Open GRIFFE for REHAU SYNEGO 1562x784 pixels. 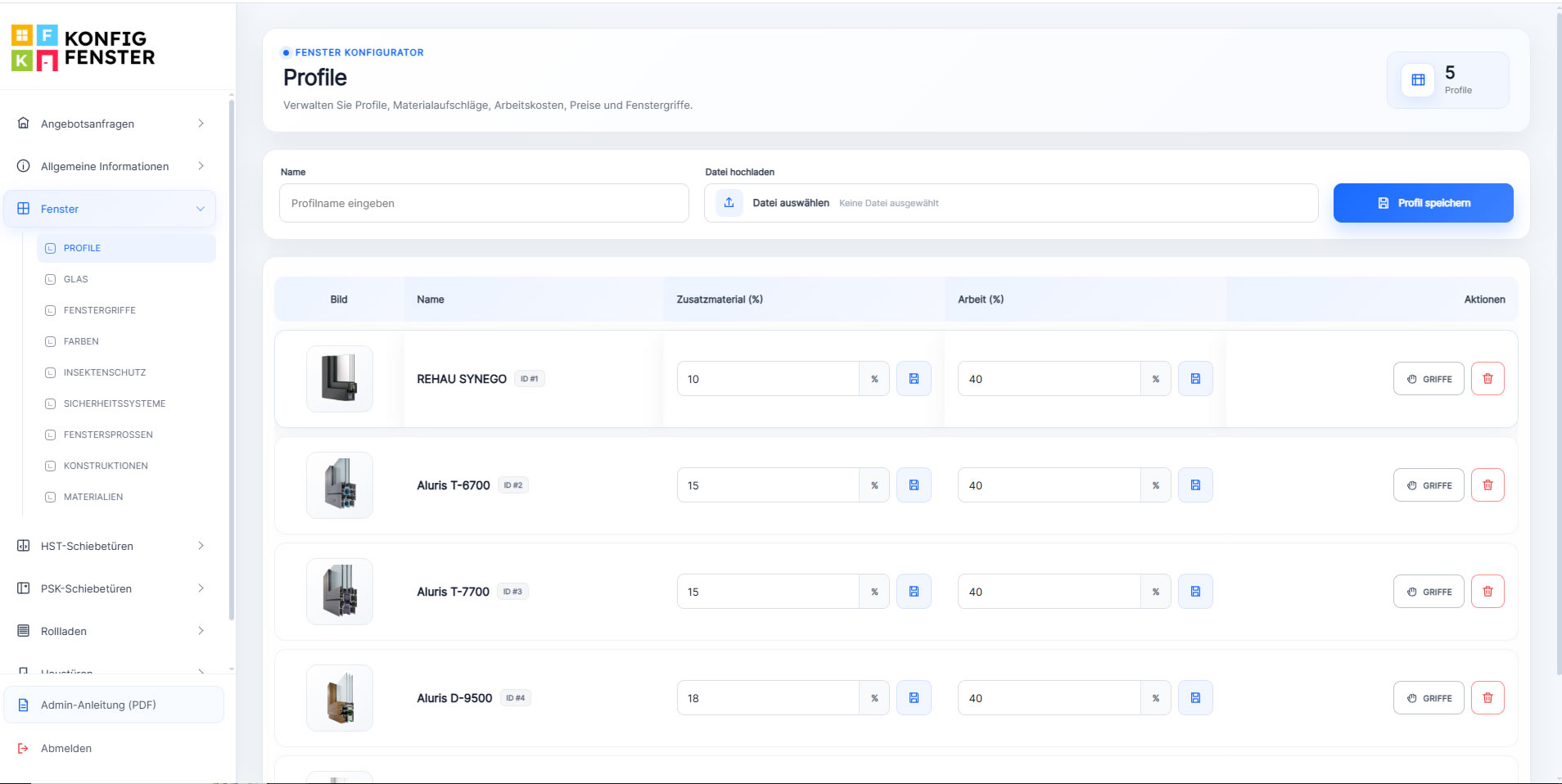(x=1429, y=379)
